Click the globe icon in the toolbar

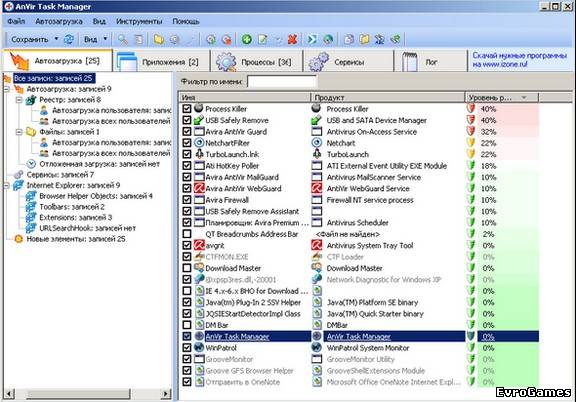click(328, 39)
